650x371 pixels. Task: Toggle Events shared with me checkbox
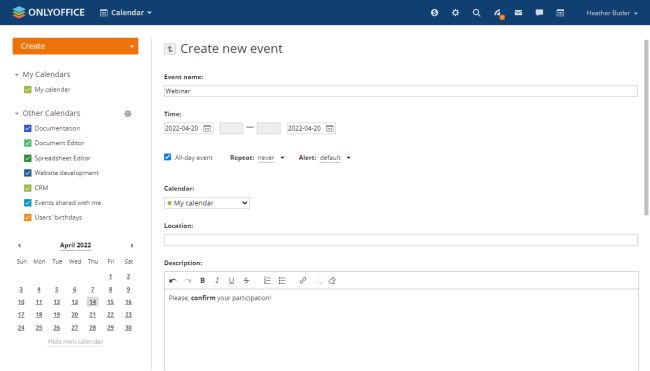point(28,203)
